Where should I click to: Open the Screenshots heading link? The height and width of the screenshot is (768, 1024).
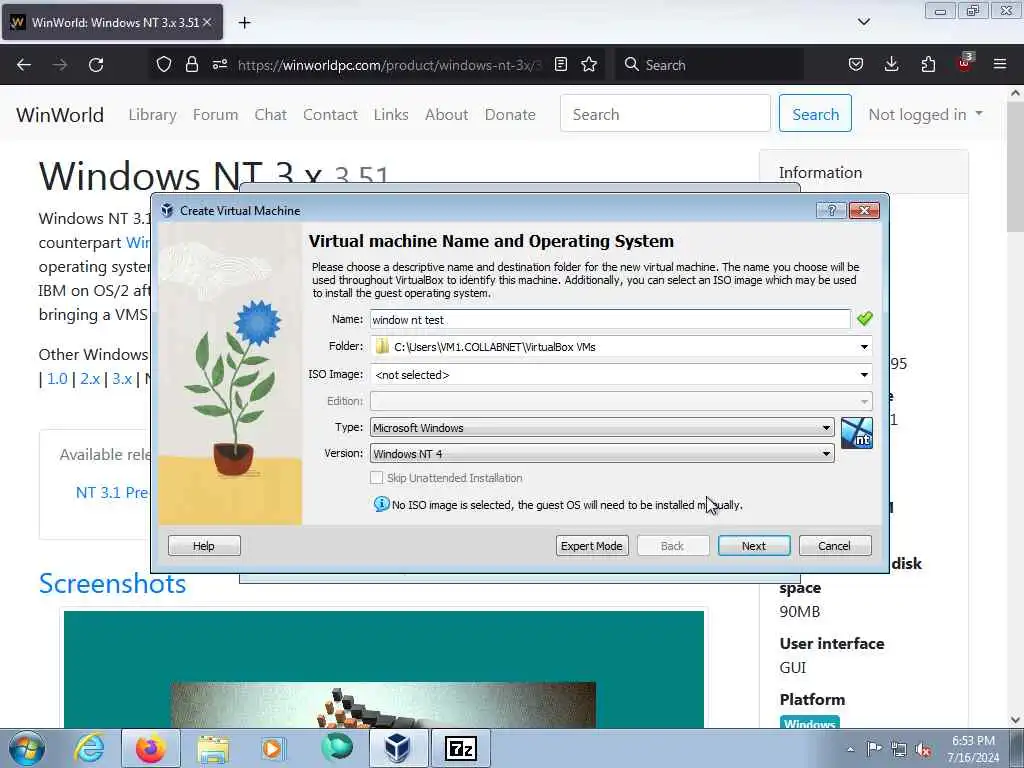pos(112,583)
